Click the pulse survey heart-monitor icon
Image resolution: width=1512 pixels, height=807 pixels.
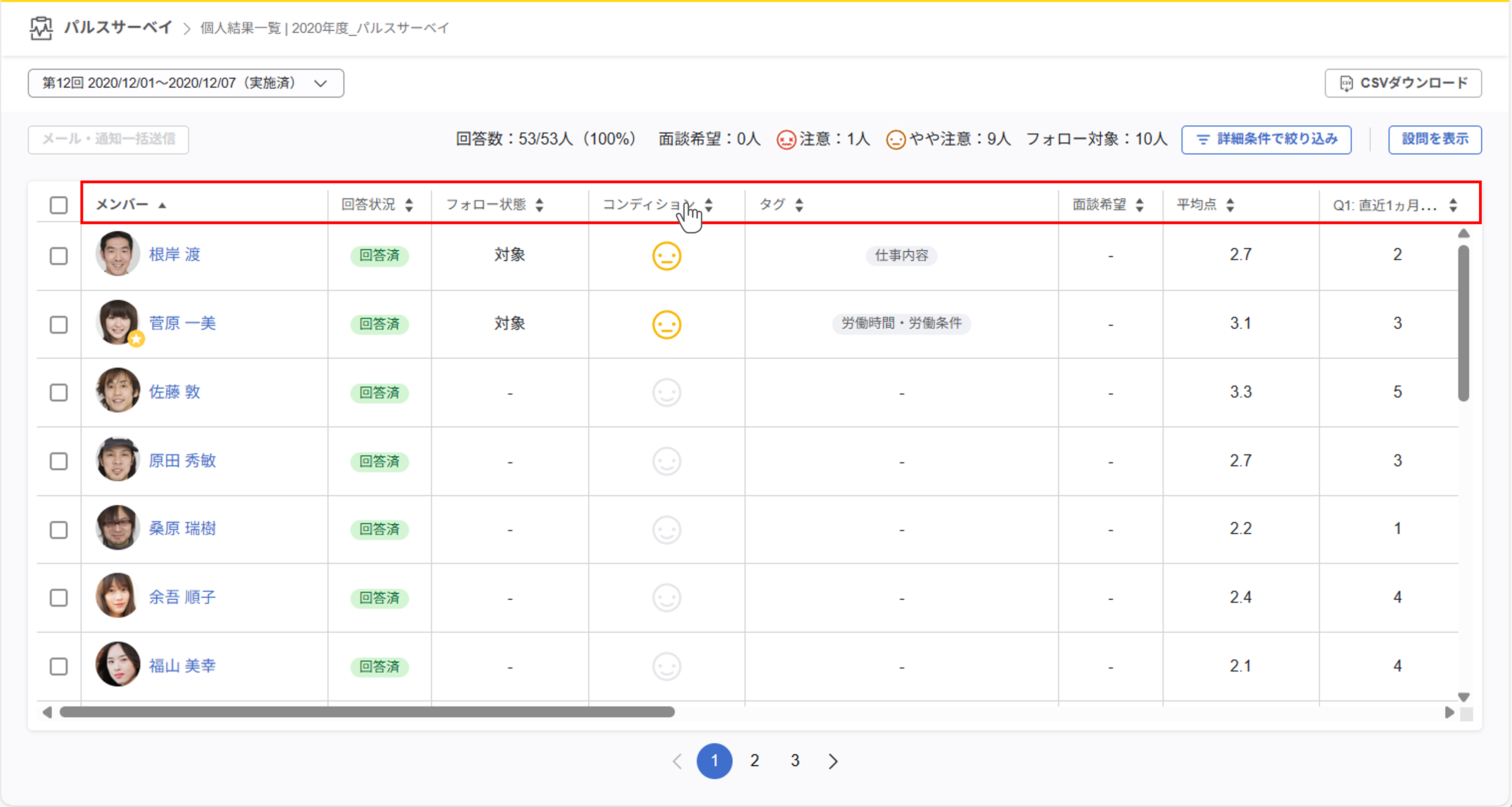pos(41,28)
